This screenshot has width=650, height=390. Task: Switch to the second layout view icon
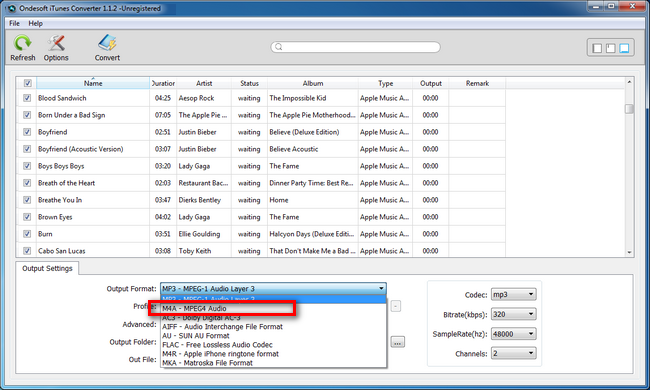tap(611, 48)
